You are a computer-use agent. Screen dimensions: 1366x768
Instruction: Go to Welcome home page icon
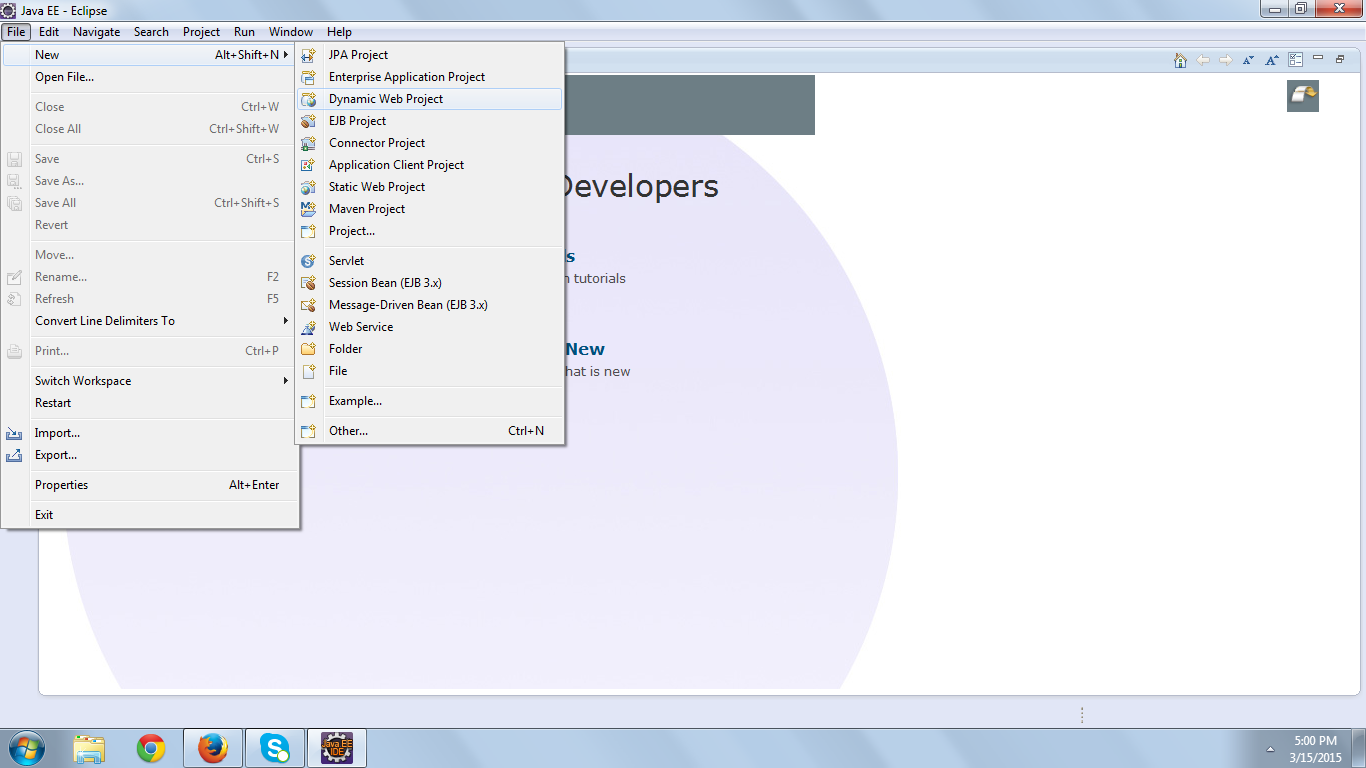pos(1180,60)
